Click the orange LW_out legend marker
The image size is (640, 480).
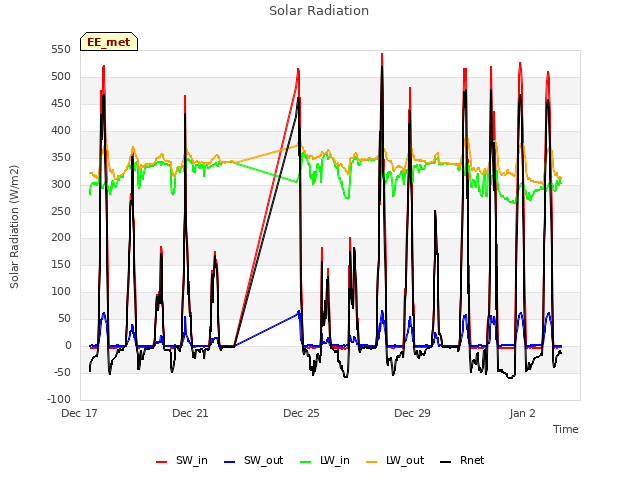click(x=372, y=462)
